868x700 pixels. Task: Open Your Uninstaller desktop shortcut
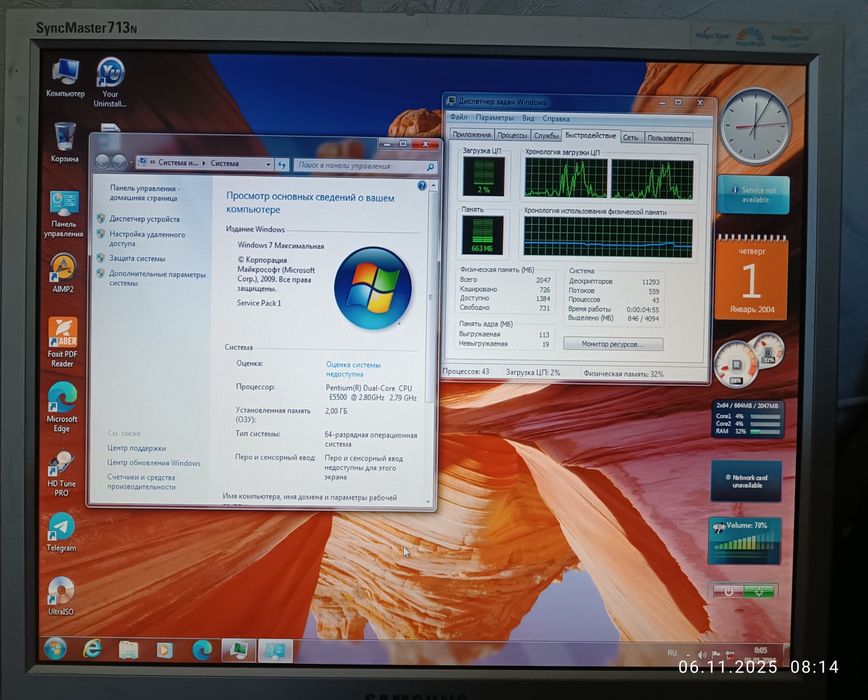tap(110, 83)
